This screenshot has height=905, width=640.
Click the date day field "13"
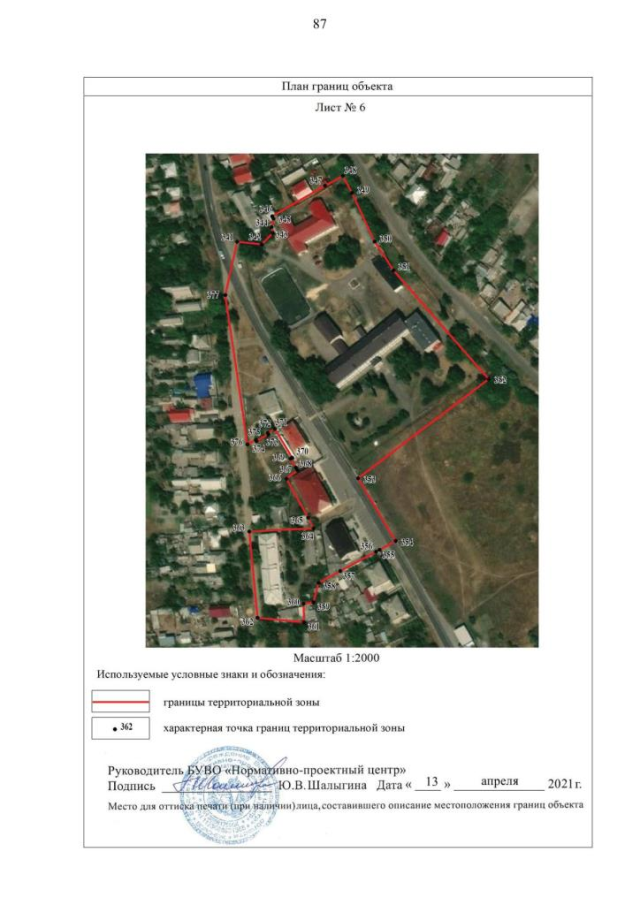click(433, 783)
